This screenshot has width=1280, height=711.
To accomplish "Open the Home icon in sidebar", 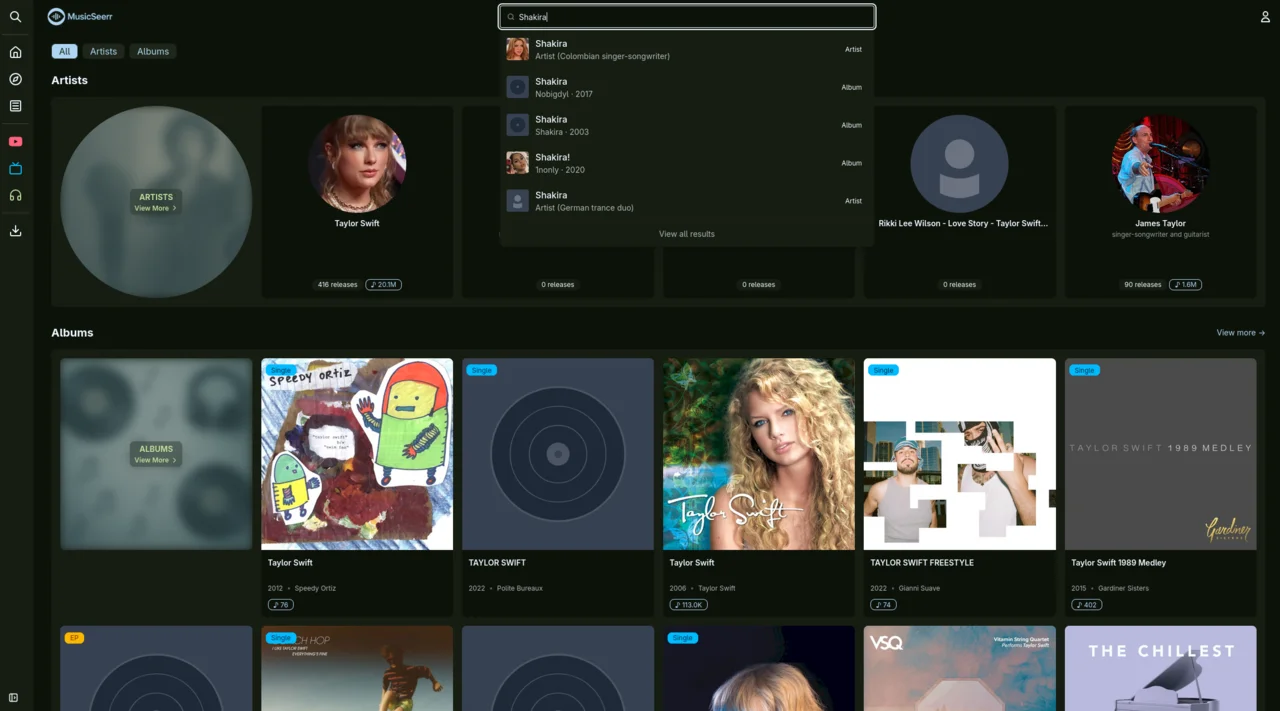I will tap(15, 52).
